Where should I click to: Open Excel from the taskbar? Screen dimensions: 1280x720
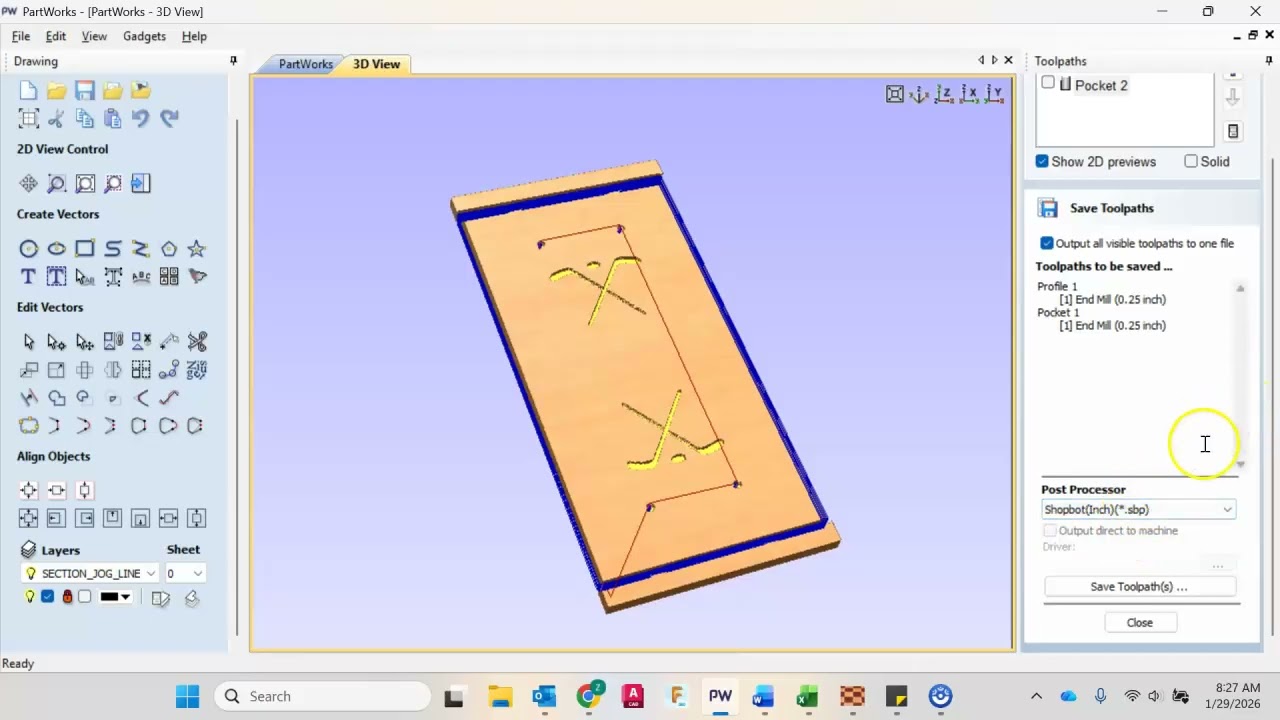point(807,696)
